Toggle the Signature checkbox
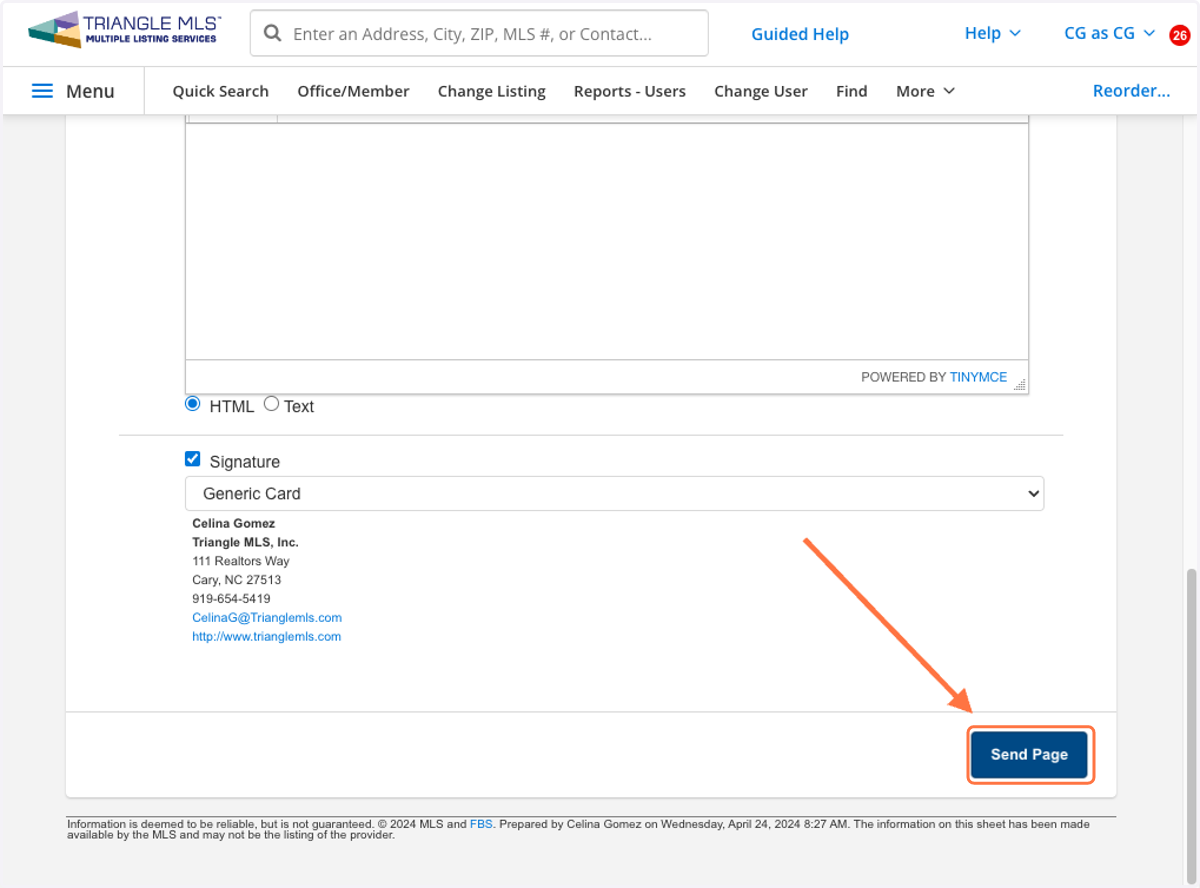Image resolution: width=1200 pixels, height=888 pixels. (193, 459)
